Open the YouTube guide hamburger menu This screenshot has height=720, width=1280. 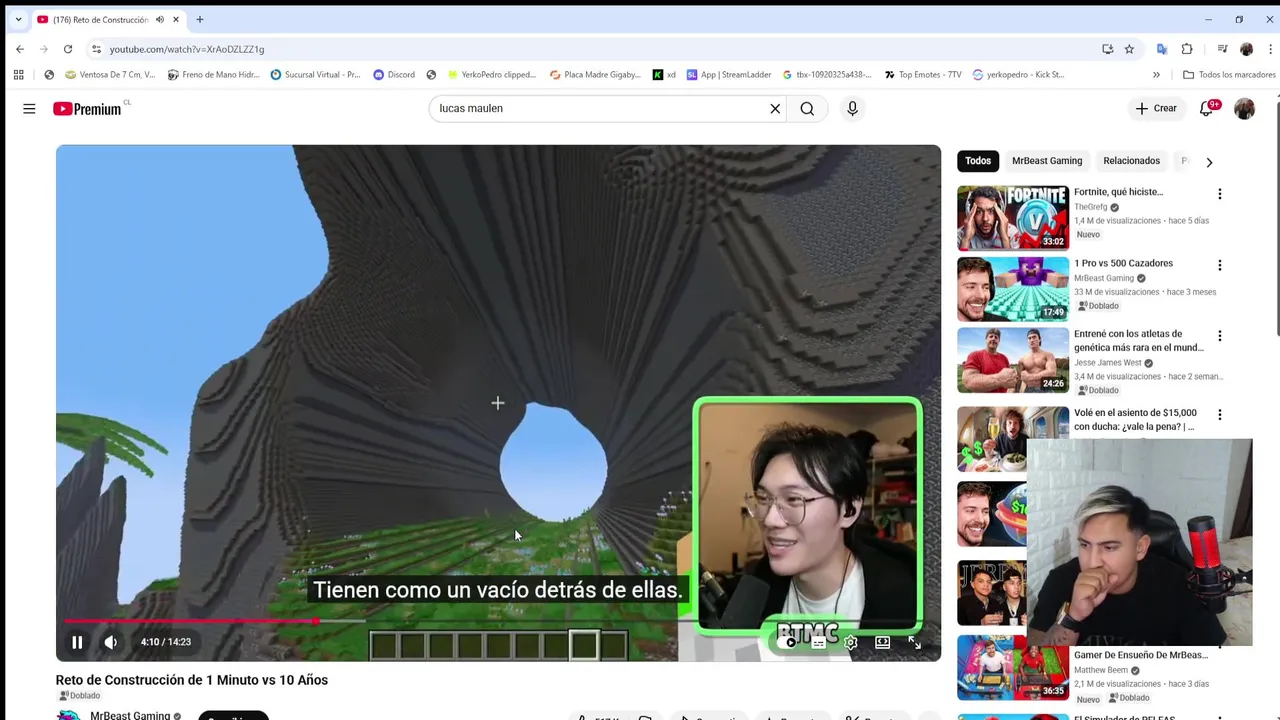coord(29,108)
